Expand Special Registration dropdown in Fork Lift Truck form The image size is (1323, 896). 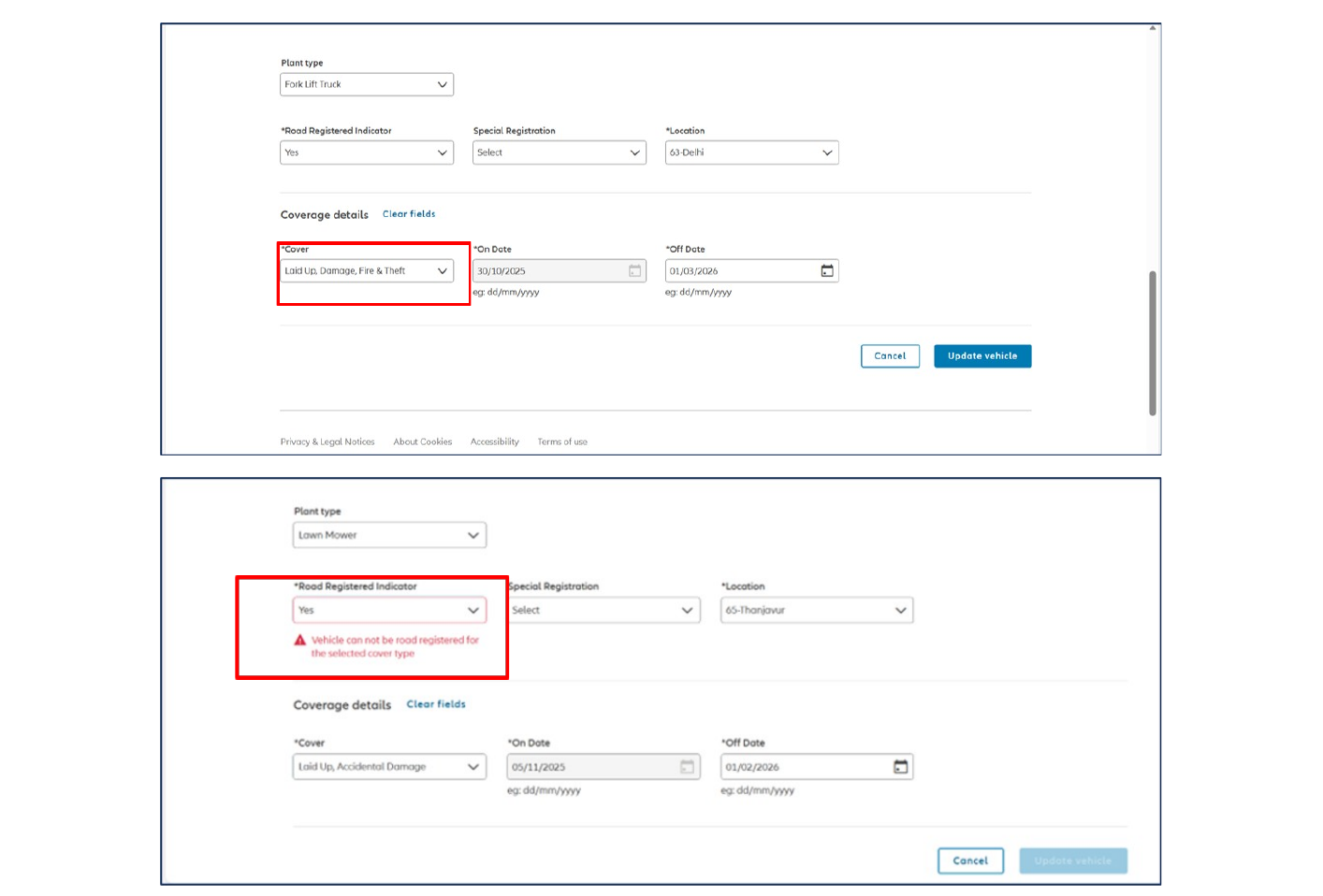click(560, 152)
